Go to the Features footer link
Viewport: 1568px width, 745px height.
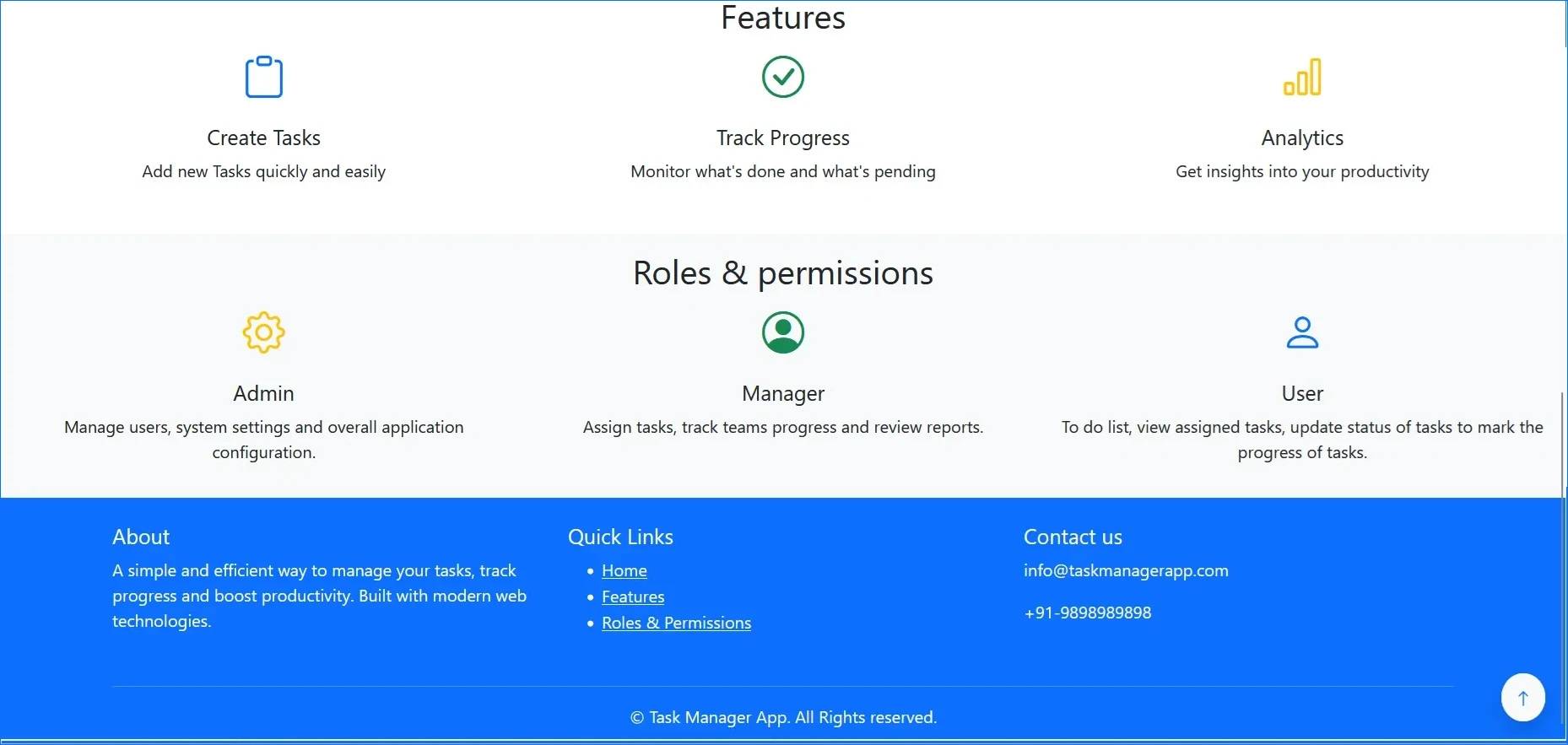click(x=633, y=597)
